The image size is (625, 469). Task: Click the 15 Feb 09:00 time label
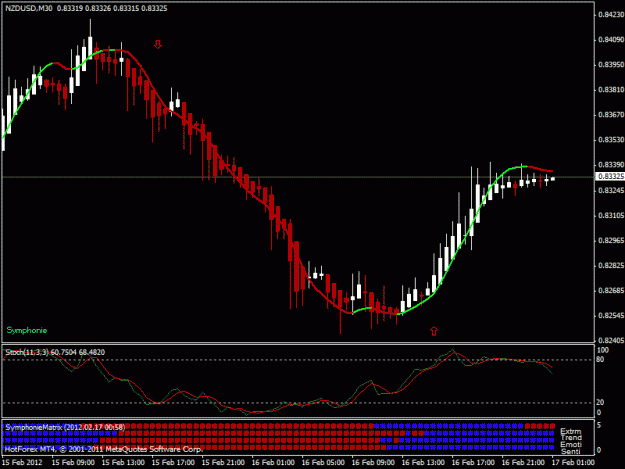(x=73, y=463)
